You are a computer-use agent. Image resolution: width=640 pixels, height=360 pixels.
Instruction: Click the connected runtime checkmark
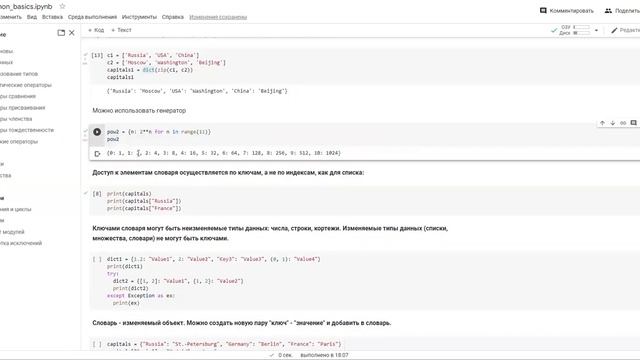(x=554, y=30)
